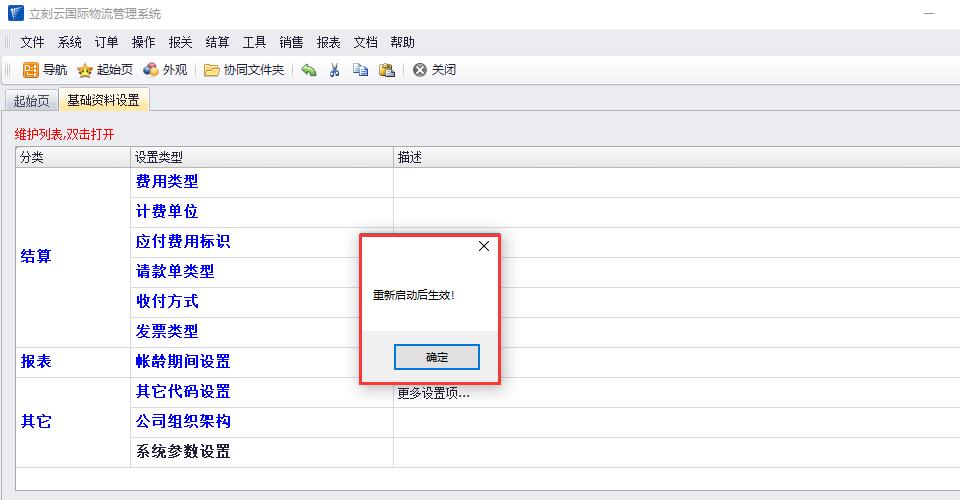960x500 pixels.
Task: Select the 系统参数设置 row
Action: tap(183, 452)
